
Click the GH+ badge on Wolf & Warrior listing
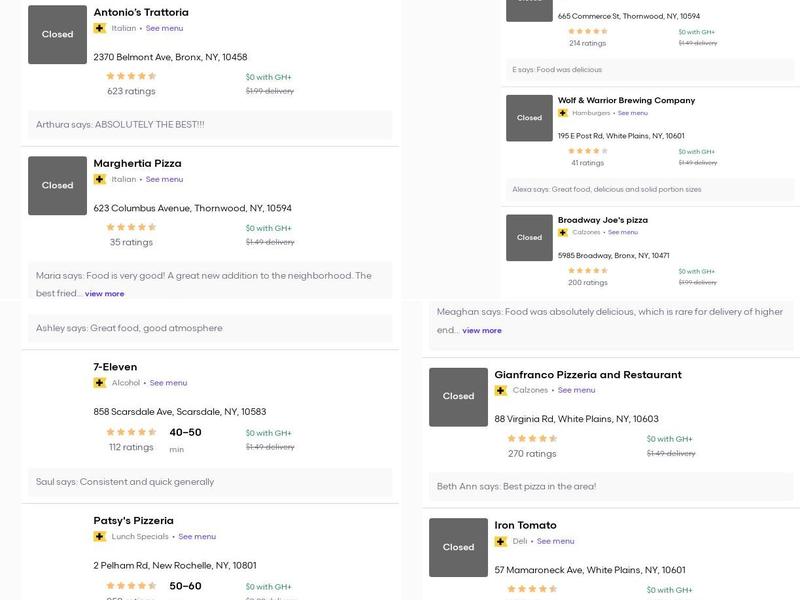point(563,113)
